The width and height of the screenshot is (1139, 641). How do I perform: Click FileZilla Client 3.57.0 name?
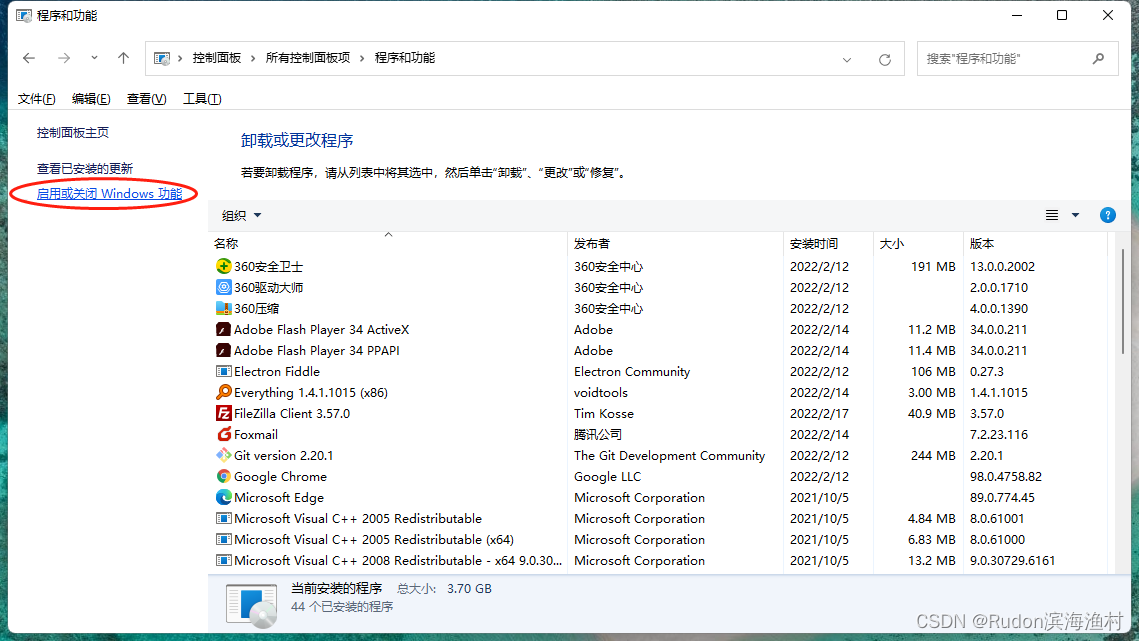click(x=292, y=414)
